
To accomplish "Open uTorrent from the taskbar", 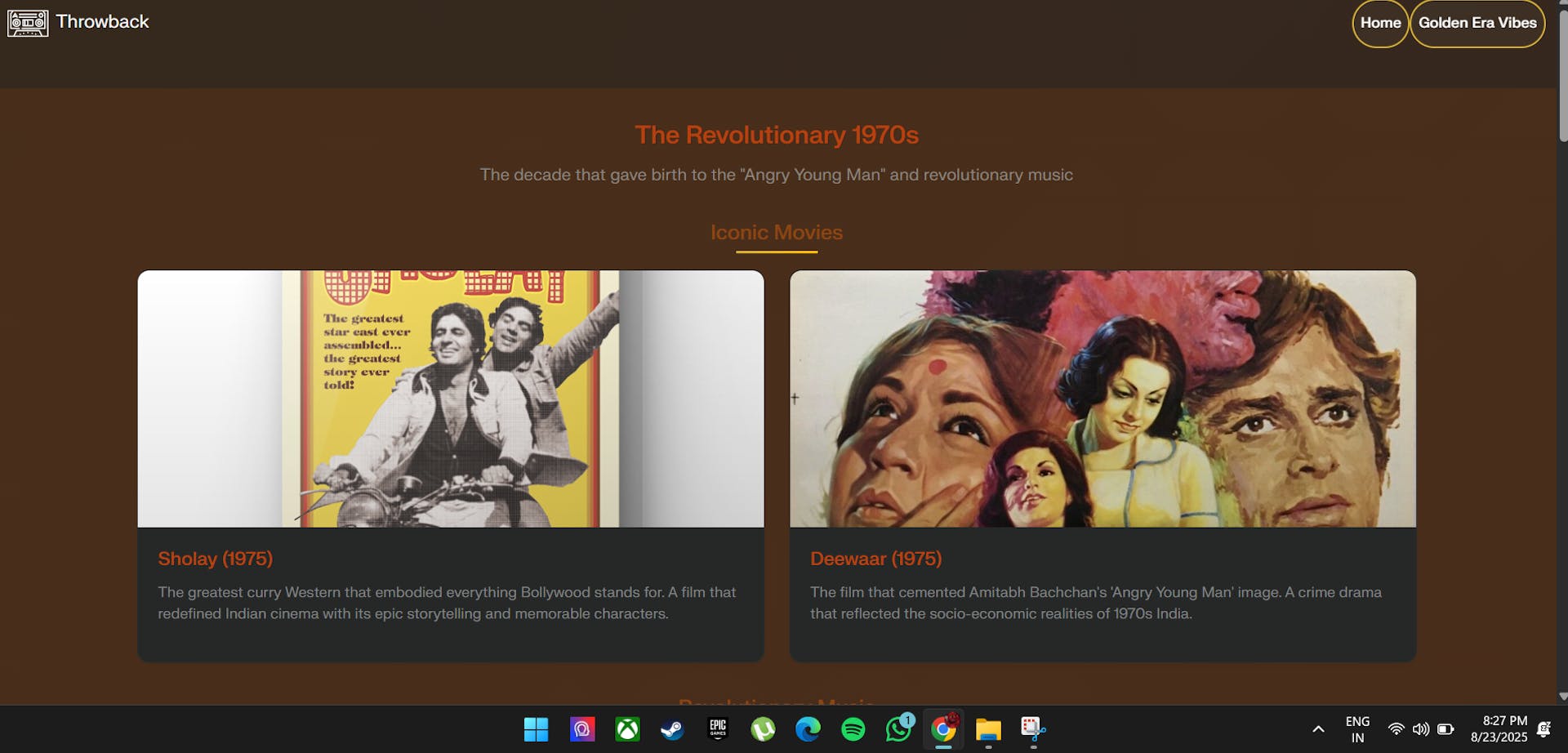I will coord(763,729).
